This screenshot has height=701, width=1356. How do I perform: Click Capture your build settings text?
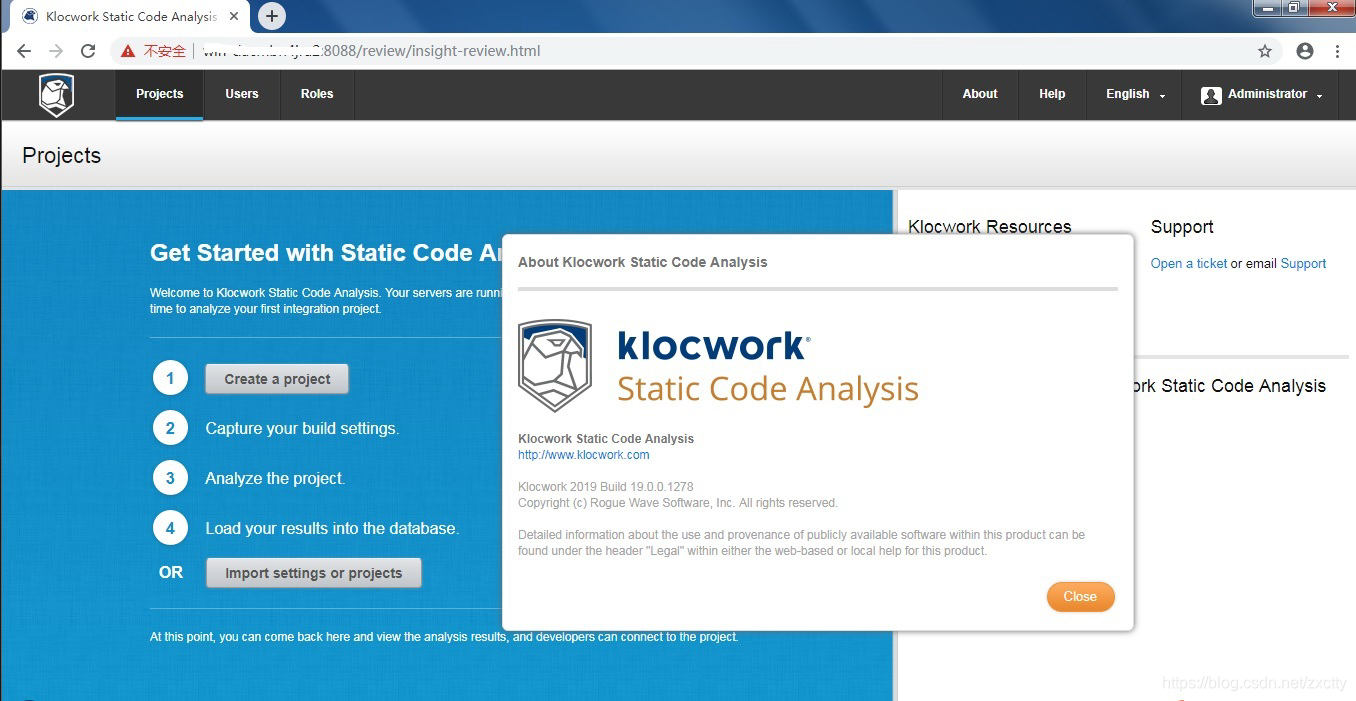point(302,428)
